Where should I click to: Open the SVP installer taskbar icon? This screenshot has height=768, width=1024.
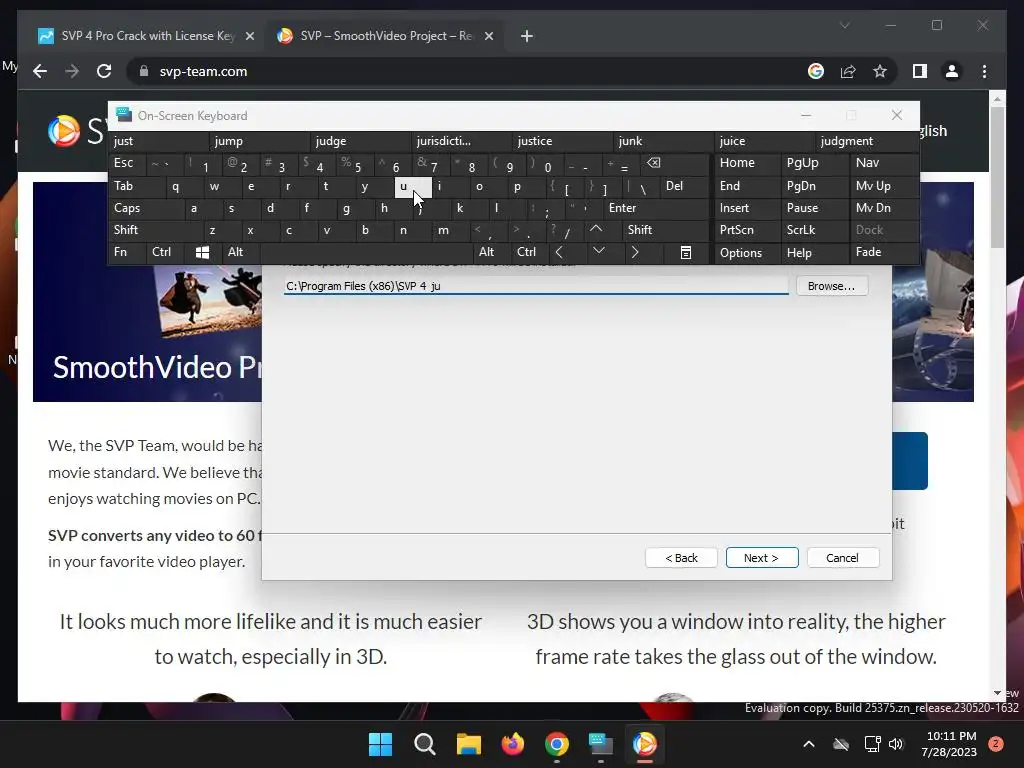point(645,744)
